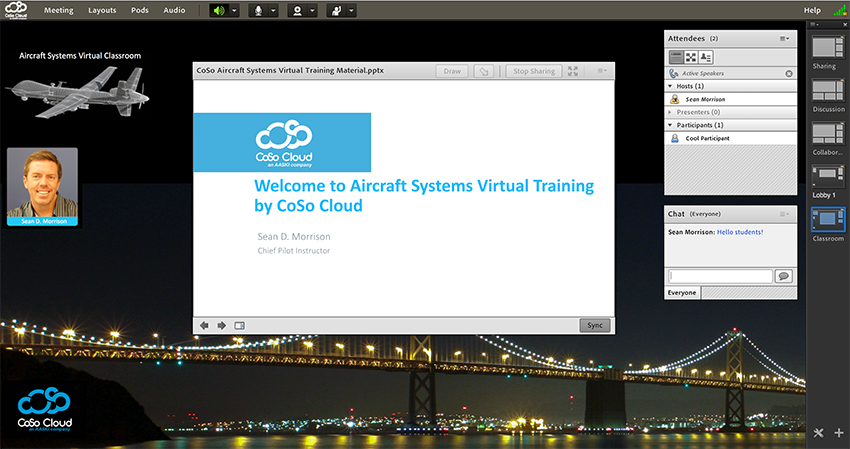
Task: Open the Help menu
Action: click(x=812, y=10)
